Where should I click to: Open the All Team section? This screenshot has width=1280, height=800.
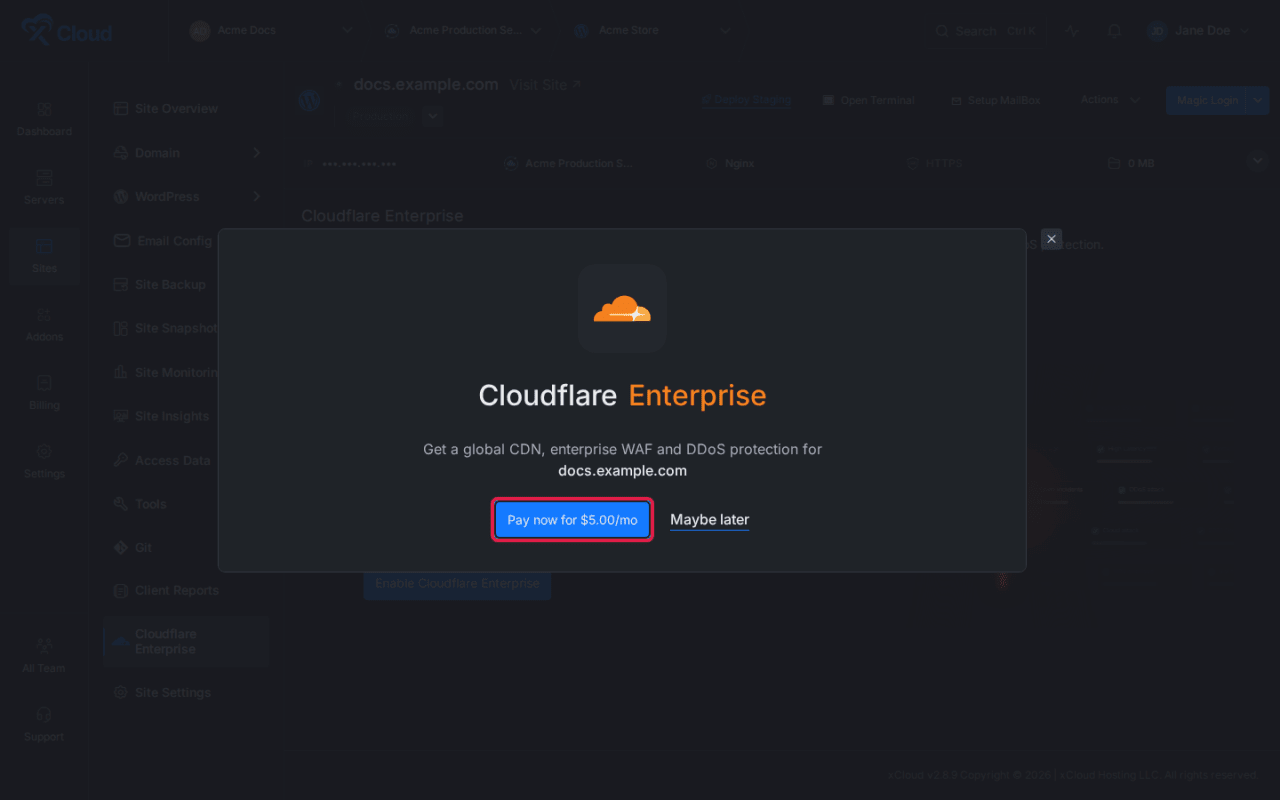click(x=44, y=656)
